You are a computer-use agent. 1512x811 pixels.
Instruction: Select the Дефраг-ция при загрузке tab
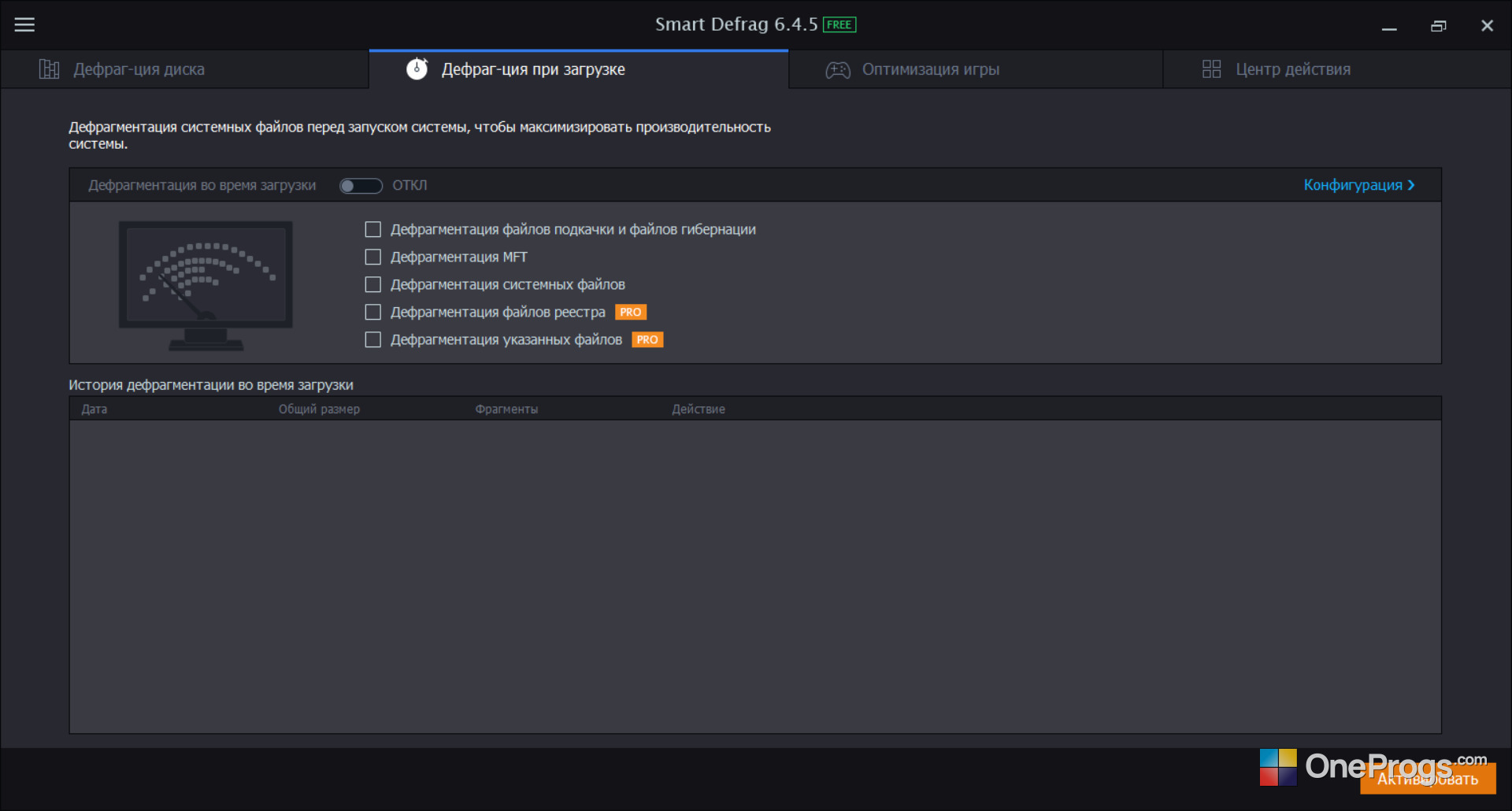click(x=579, y=69)
